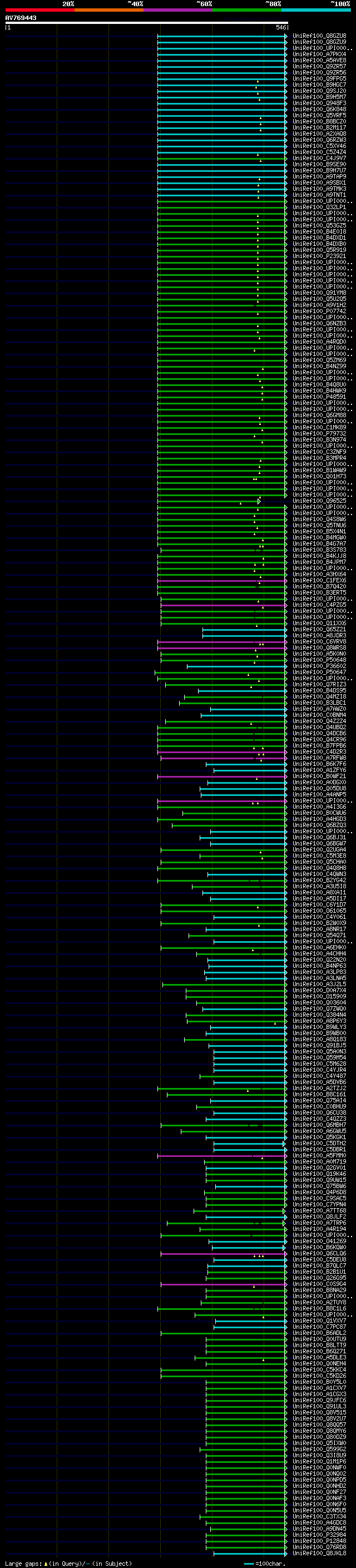The image size is (356, 1568).
Task: Open hit UniRef100_Q4Z2Z4
Action: [319, 721]
